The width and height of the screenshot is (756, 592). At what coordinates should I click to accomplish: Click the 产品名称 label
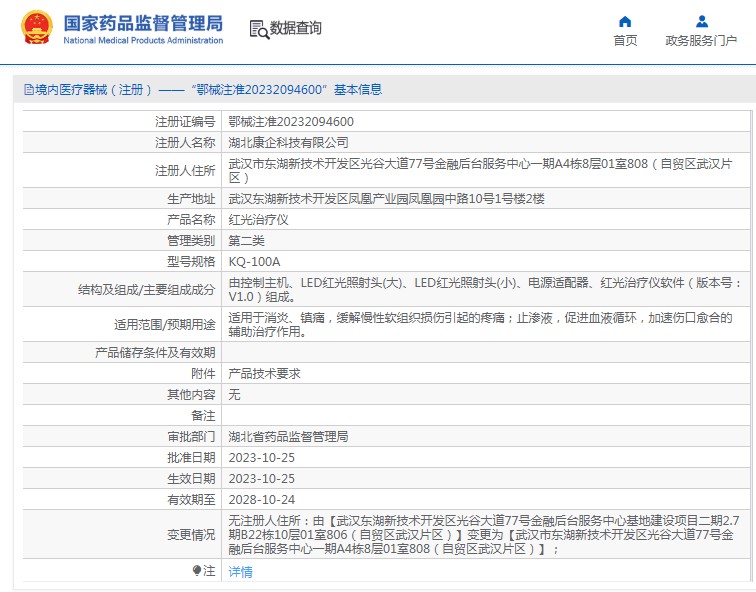(191, 220)
